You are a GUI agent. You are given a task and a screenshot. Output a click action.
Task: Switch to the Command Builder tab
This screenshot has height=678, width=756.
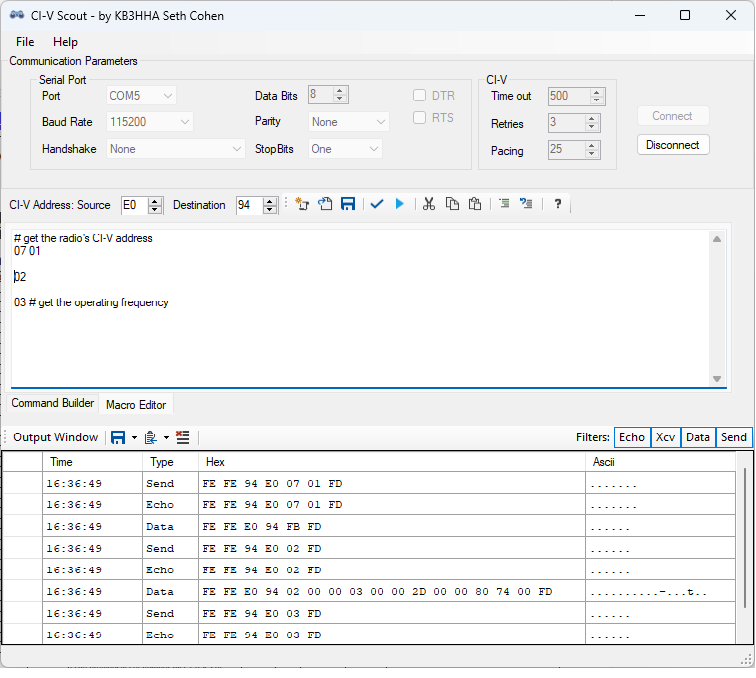click(53, 403)
